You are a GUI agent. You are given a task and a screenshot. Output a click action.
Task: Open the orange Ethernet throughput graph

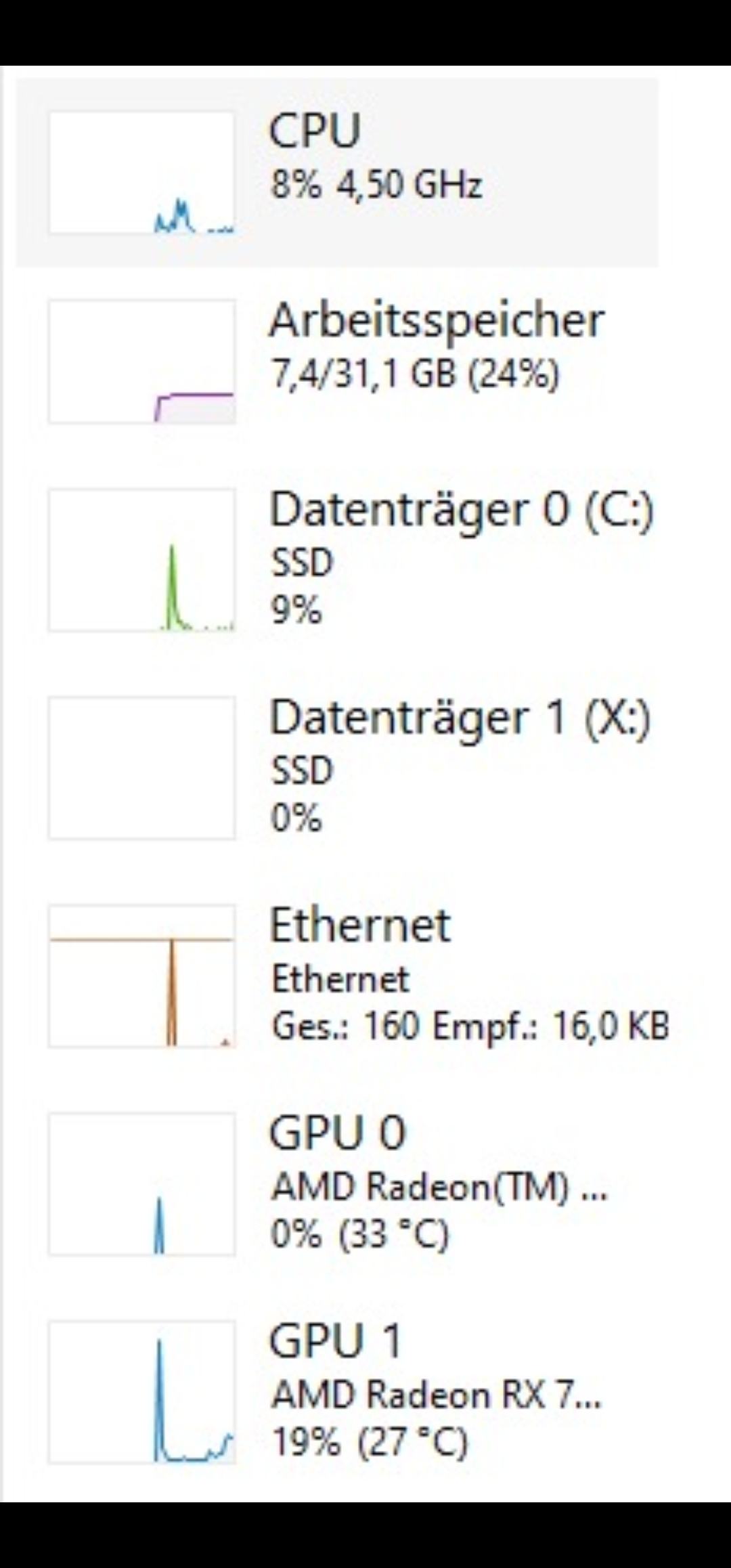pyautogui.click(x=141, y=976)
